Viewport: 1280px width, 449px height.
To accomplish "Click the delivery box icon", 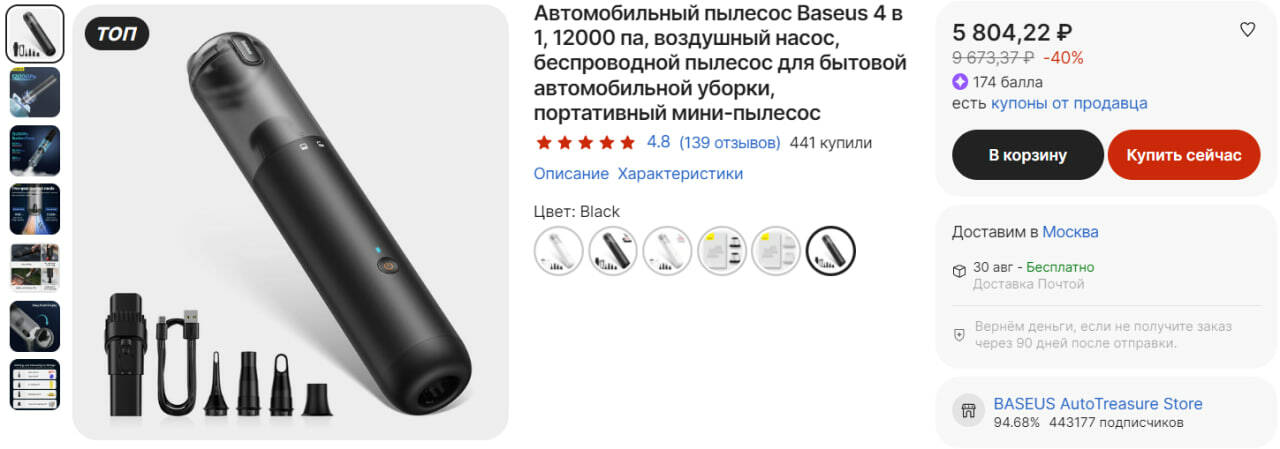I will pyautogui.click(x=959, y=270).
